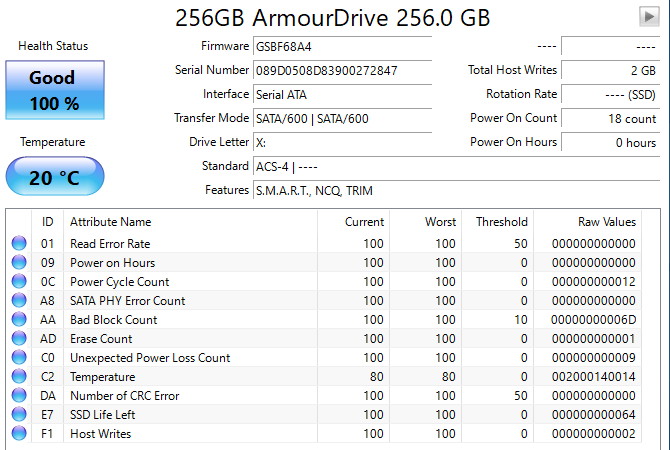Click the Interface field Serial ATA
670x450 pixels.
point(342,94)
